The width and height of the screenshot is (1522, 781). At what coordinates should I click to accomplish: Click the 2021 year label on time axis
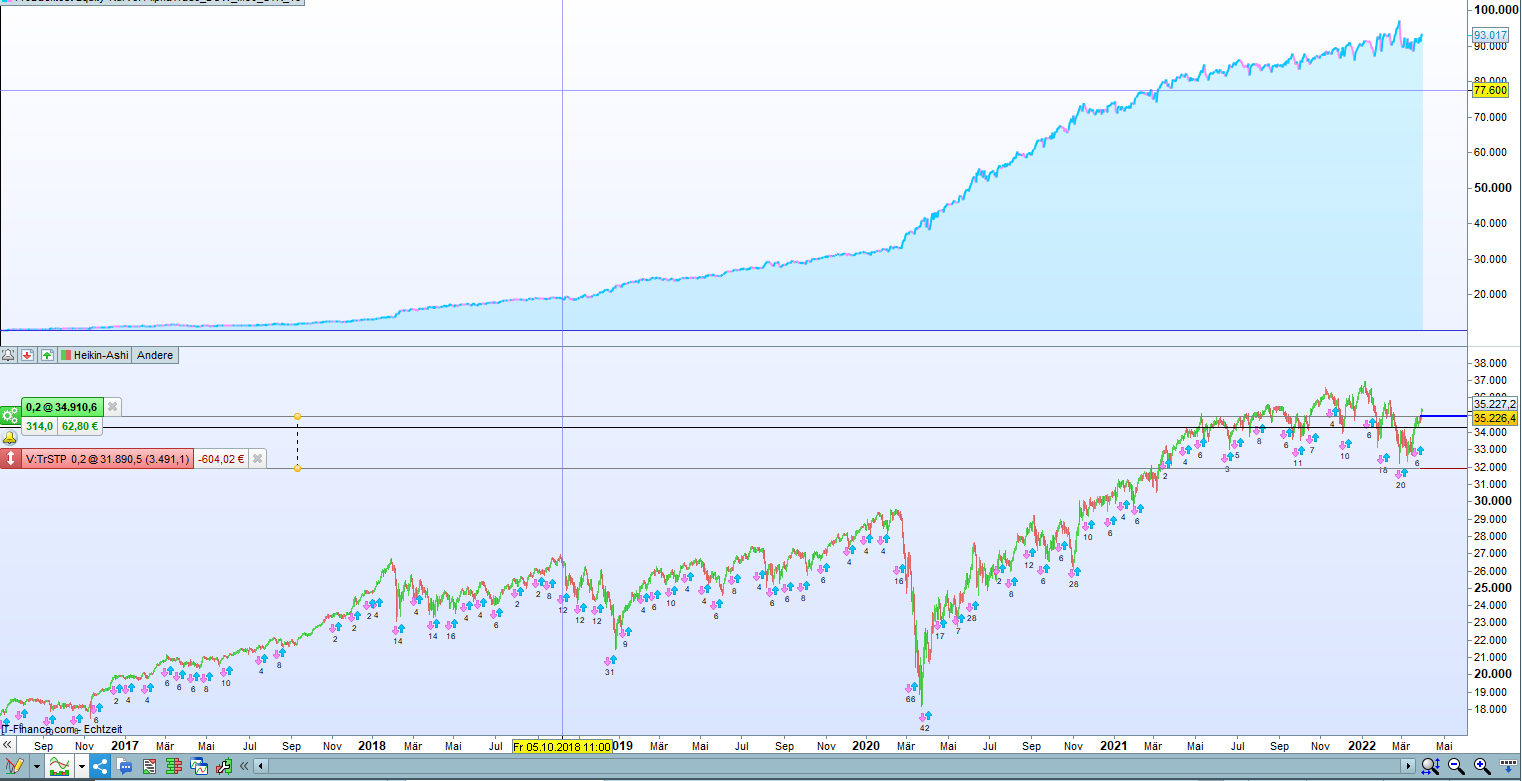pos(1114,745)
